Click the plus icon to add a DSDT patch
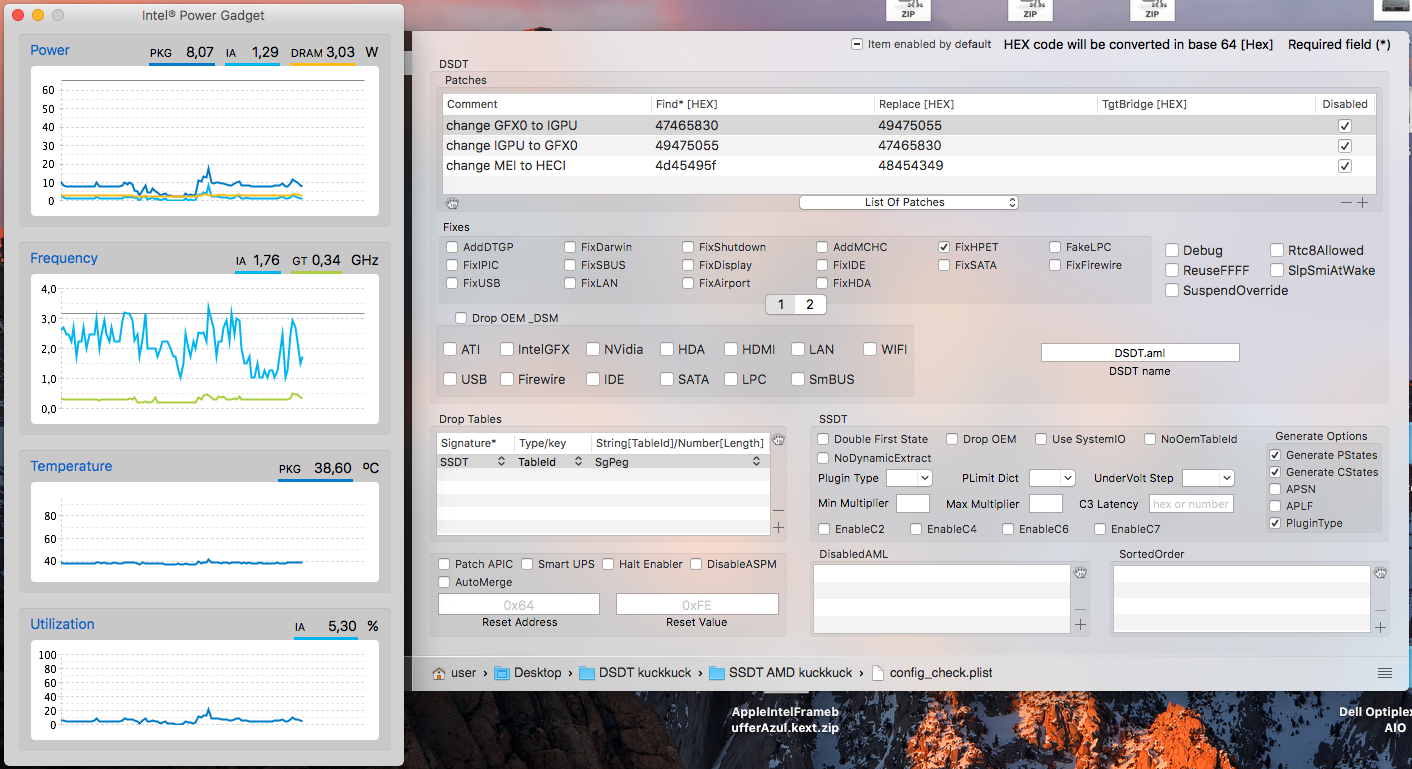 pyautogui.click(x=1362, y=202)
